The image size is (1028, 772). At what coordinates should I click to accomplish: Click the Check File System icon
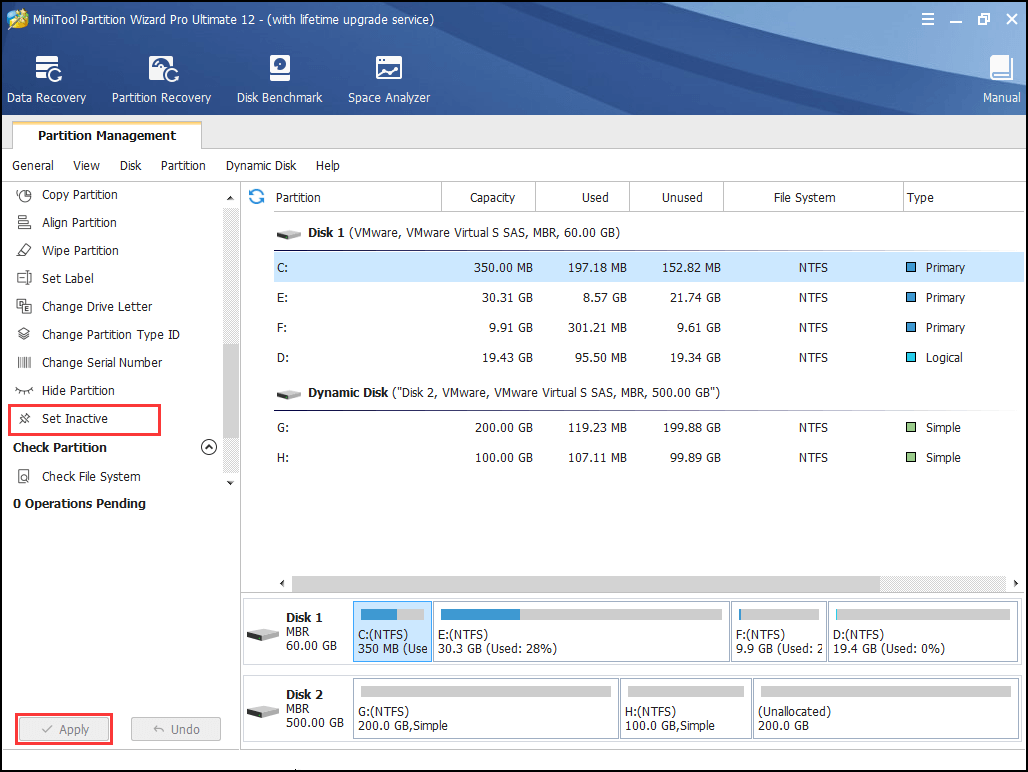click(x=24, y=476)
